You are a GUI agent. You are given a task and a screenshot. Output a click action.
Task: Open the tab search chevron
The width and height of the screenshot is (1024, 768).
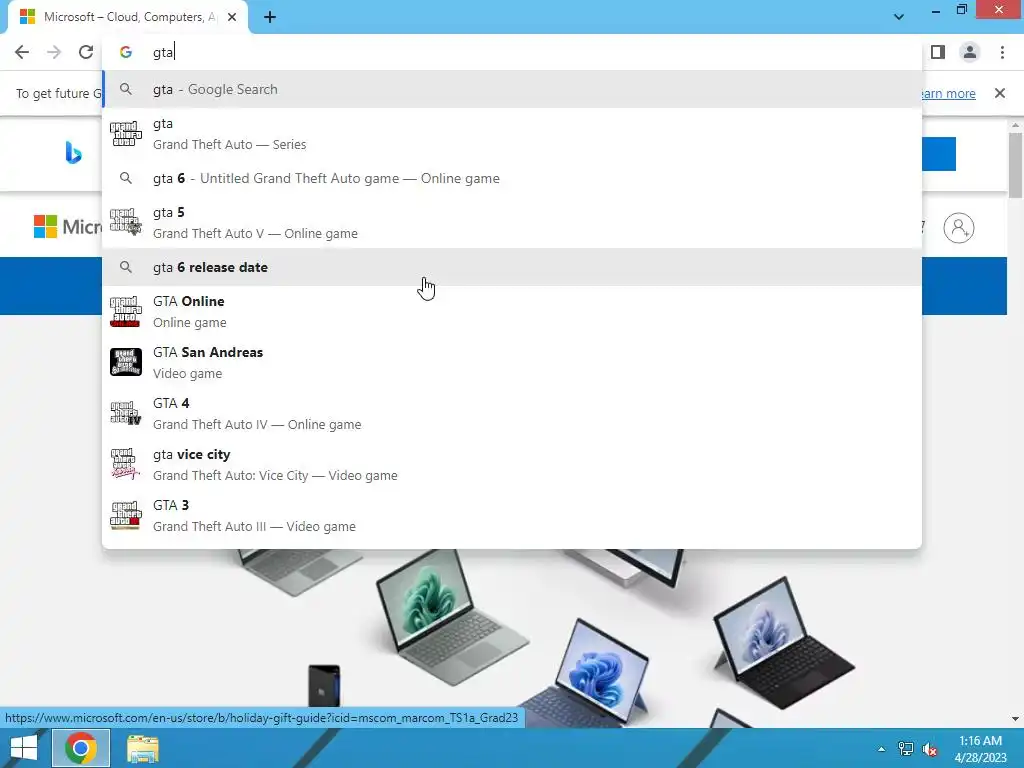[899, 17]
